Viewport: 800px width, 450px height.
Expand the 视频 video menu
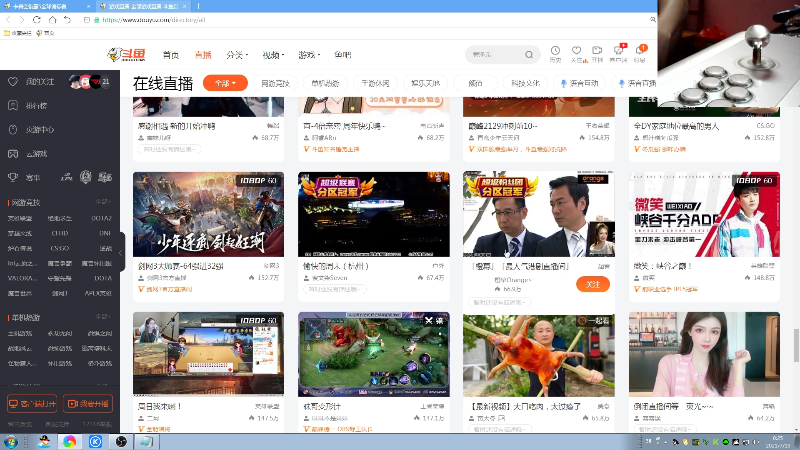[273, 55]
